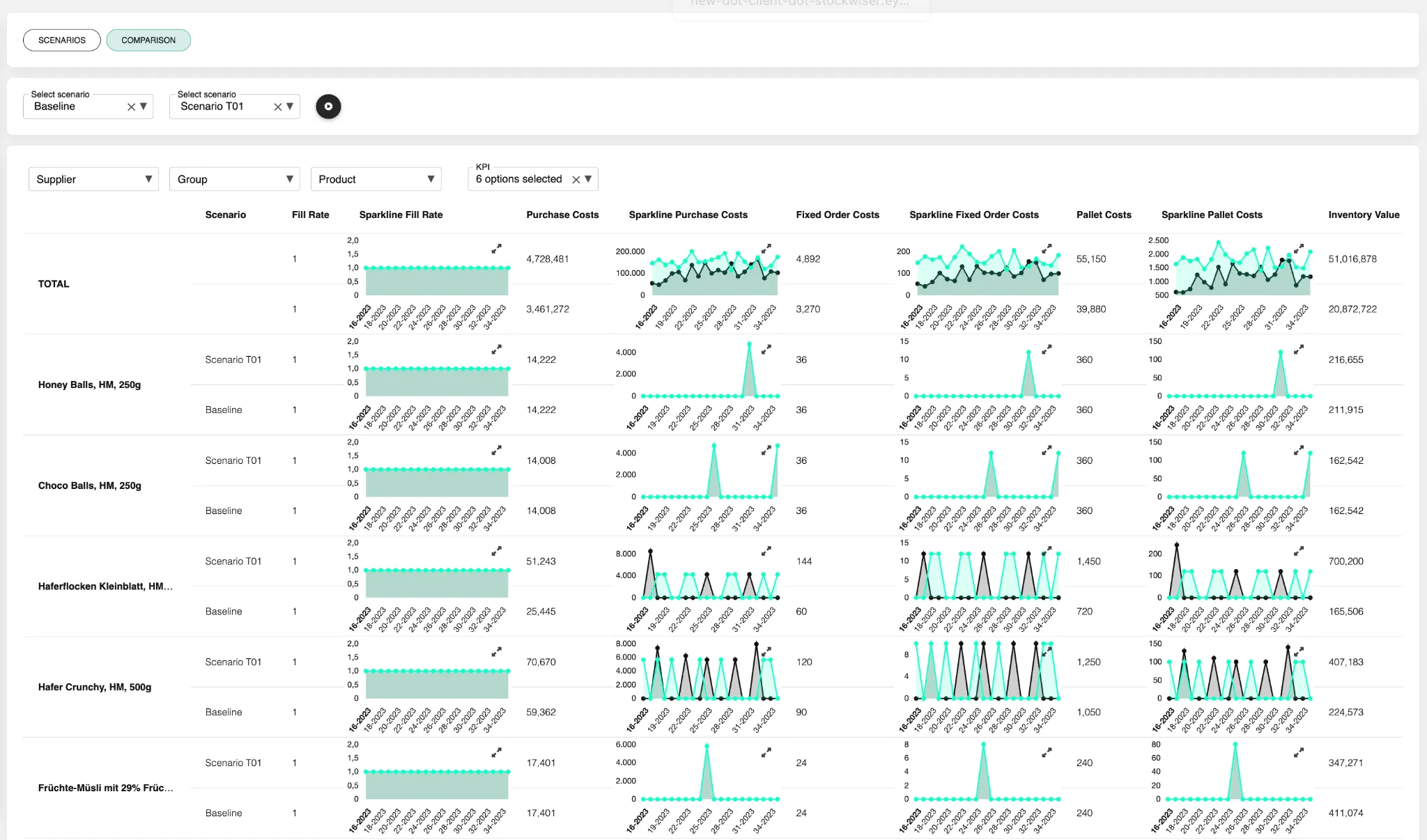This screenshot has height=840, width=1427.
Task: Click the Scenario T01 selector field
Action: click(223, 106)
